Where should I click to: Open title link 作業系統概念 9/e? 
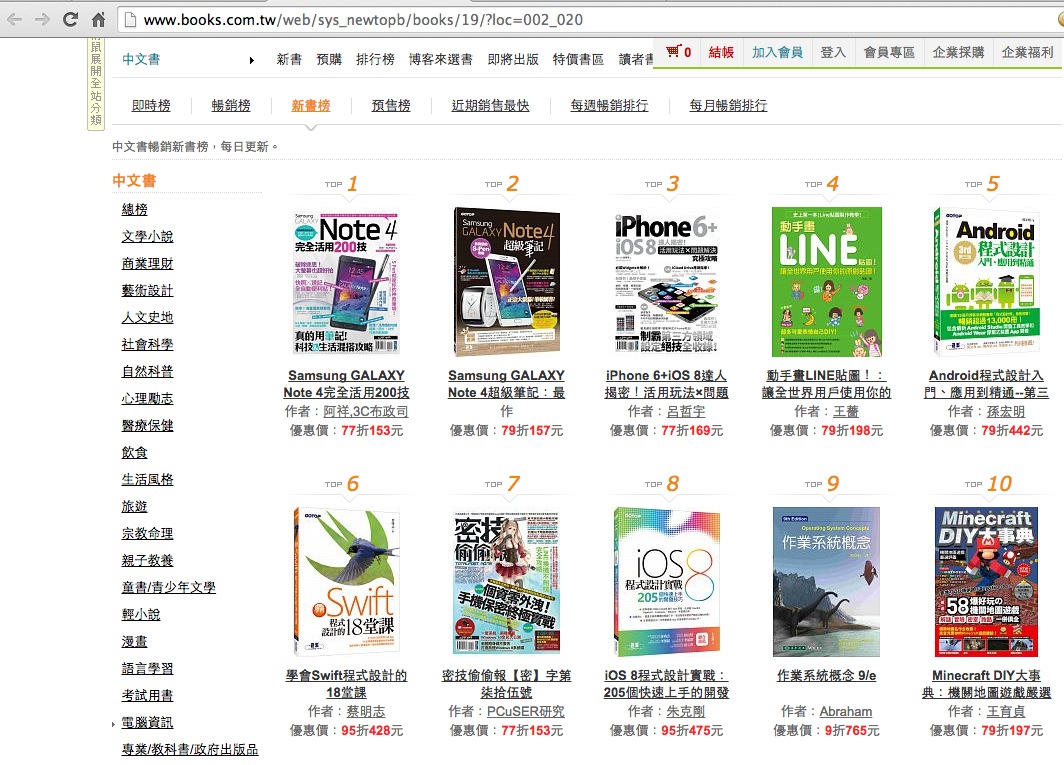coord(826,675)
